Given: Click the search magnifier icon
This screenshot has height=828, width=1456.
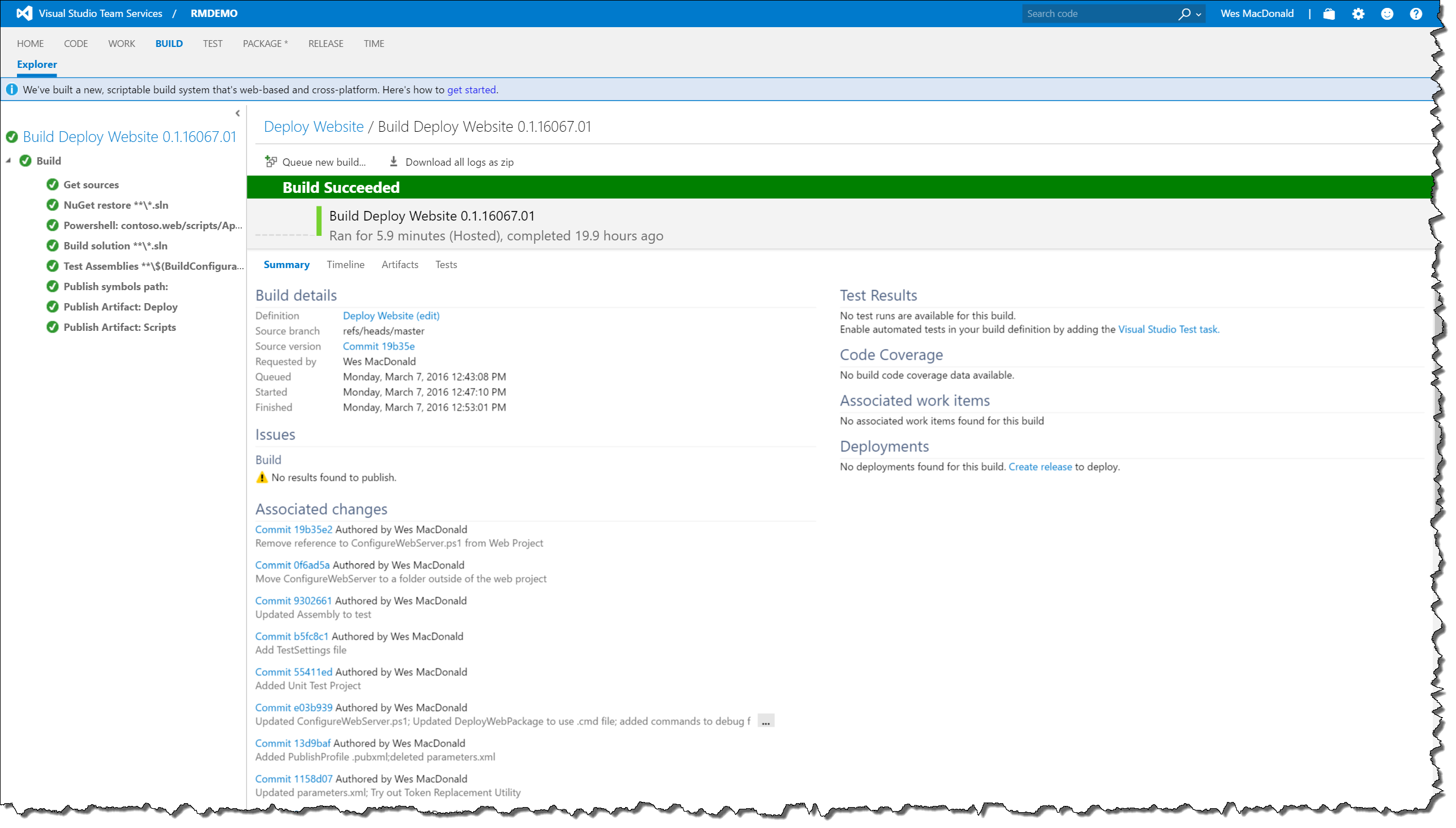Looking at the screenshot, I should pos(1184,14).
